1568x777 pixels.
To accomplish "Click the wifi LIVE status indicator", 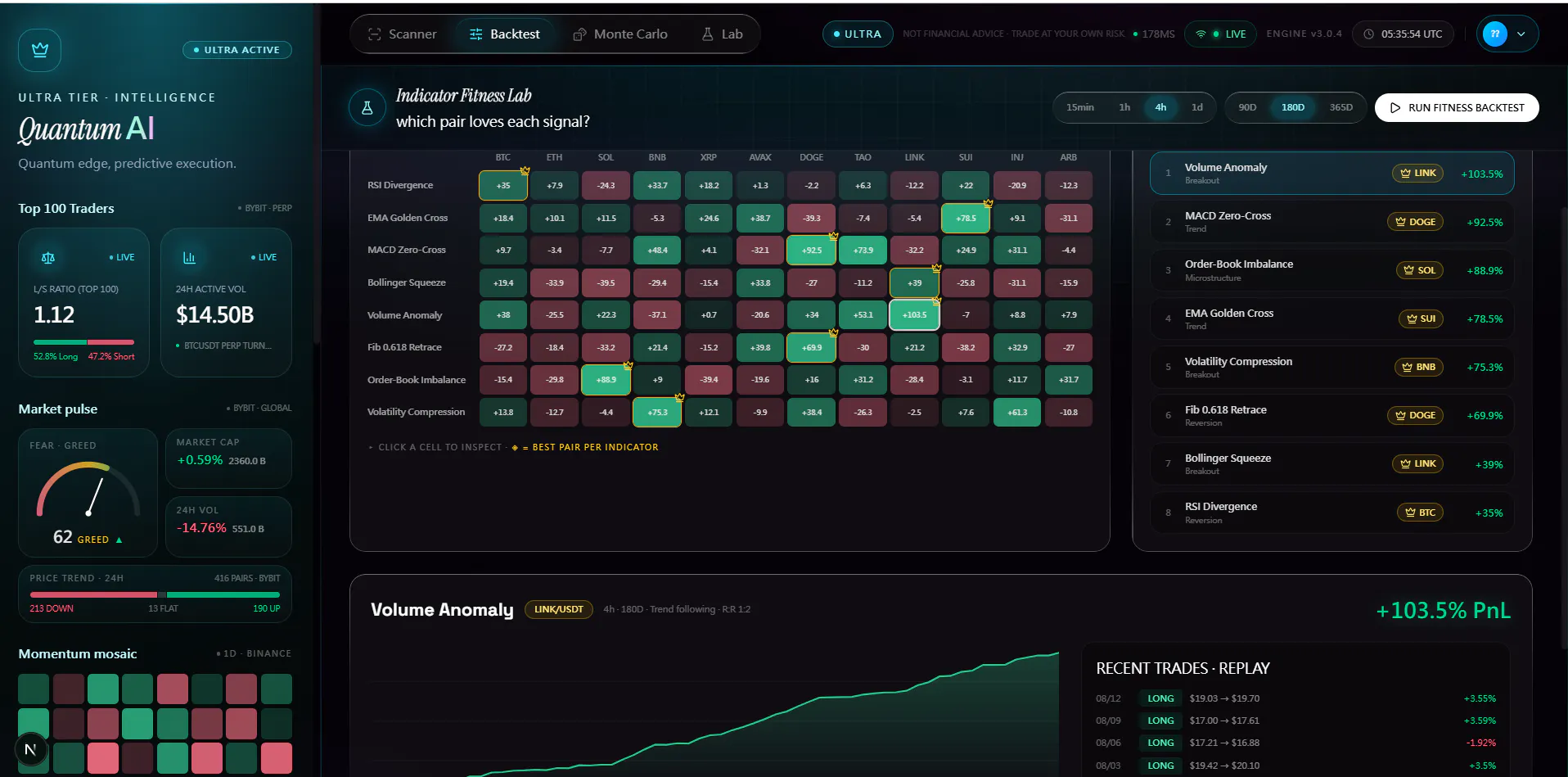I will click(1220, 34).
